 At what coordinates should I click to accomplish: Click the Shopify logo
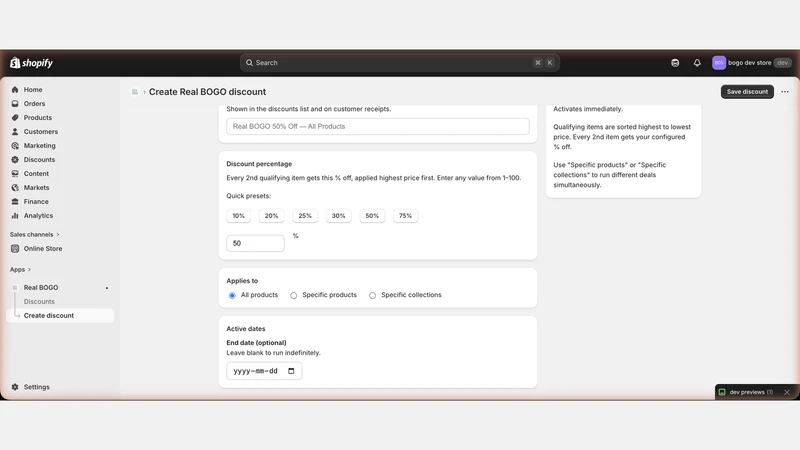pos(31,63)
